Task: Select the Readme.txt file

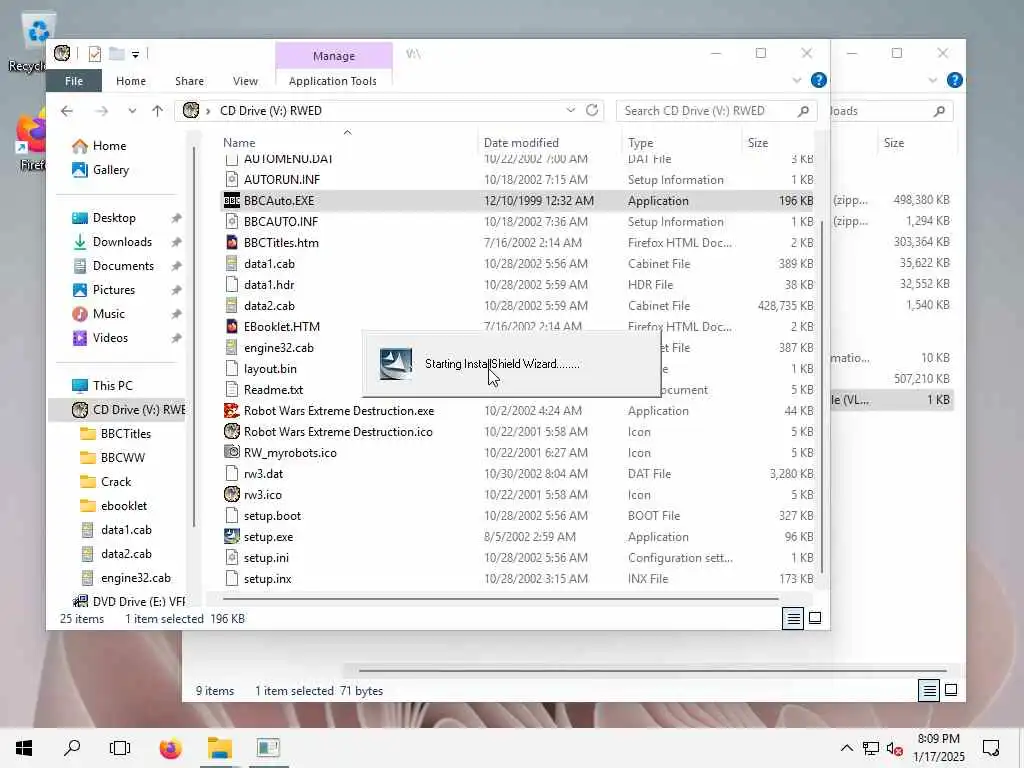Action: click(x=273, y=390)
